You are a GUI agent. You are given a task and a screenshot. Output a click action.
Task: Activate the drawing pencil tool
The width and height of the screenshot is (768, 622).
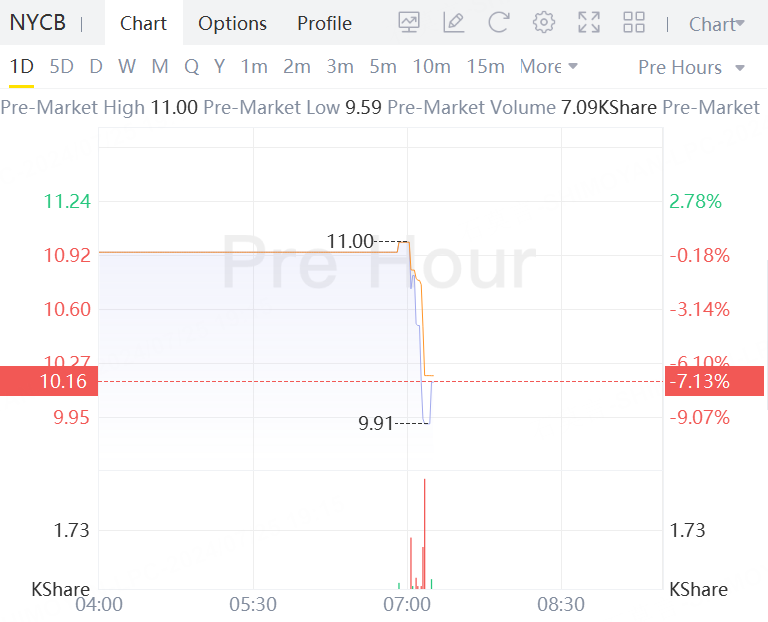tap(454, 22)
